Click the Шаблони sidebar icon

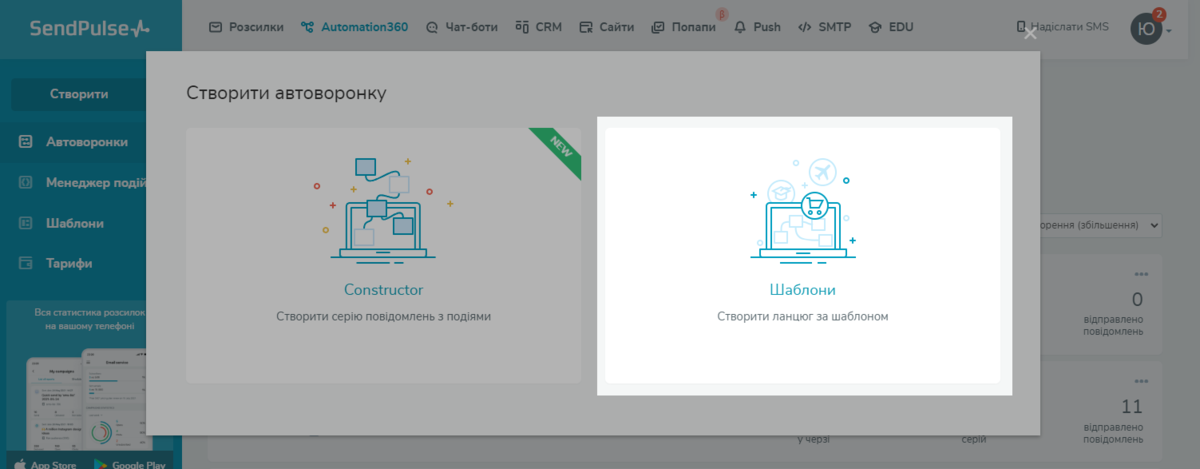coord(27,223)
